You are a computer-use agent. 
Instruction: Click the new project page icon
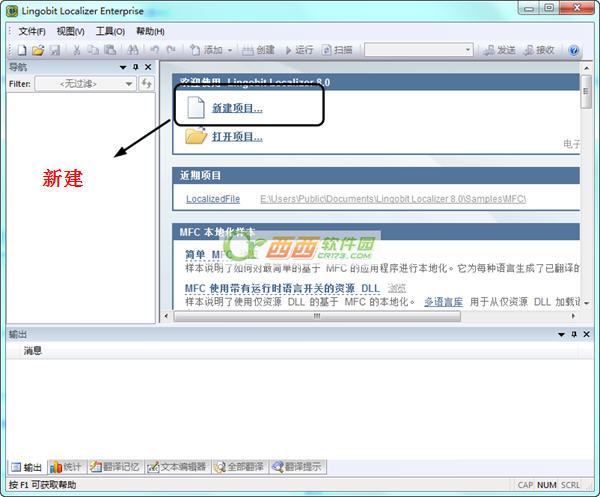[196, 108]
